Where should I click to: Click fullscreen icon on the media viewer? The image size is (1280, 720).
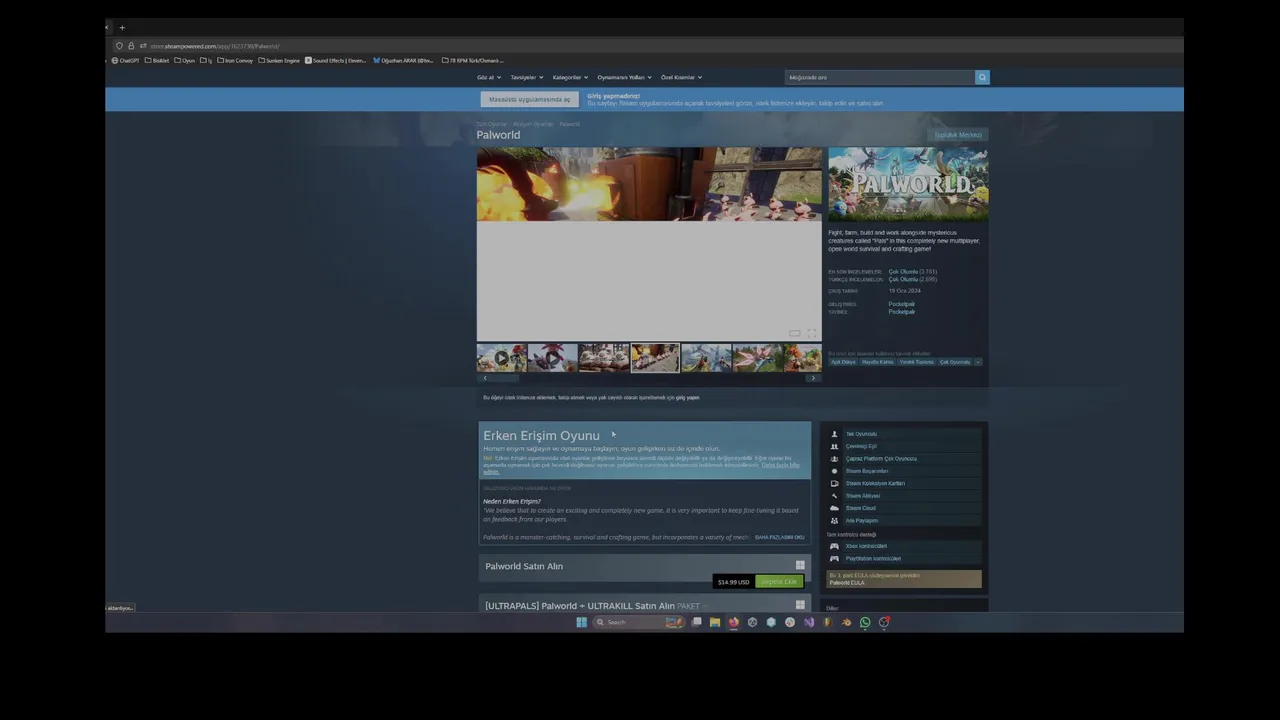[x=811, y=333]
